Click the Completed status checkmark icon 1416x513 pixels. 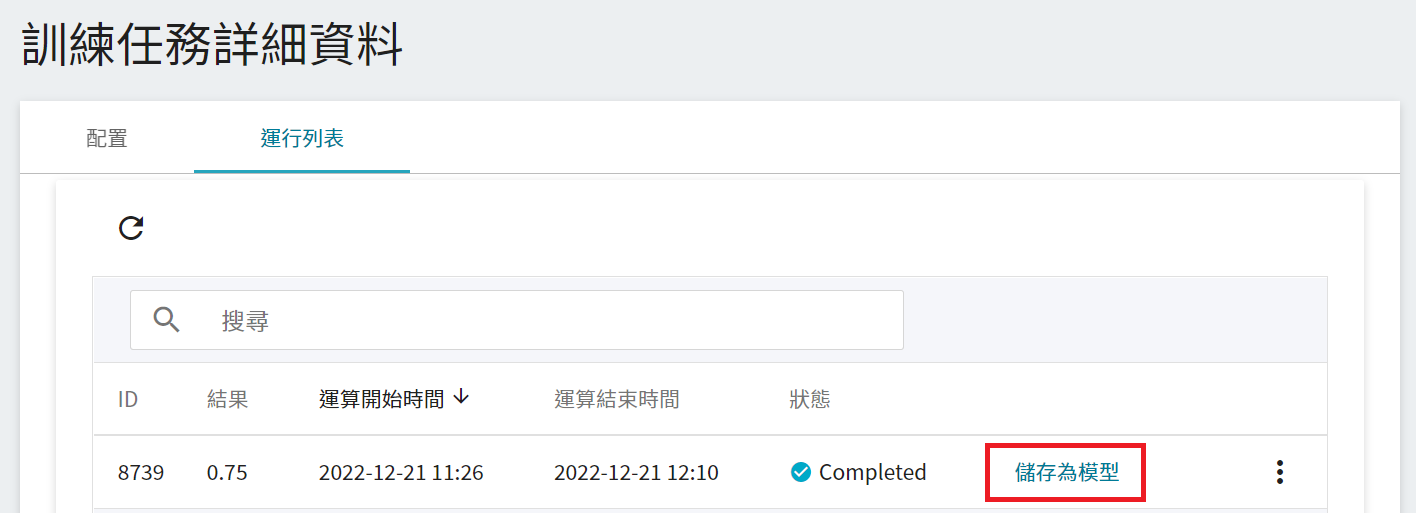click(800, 472)
